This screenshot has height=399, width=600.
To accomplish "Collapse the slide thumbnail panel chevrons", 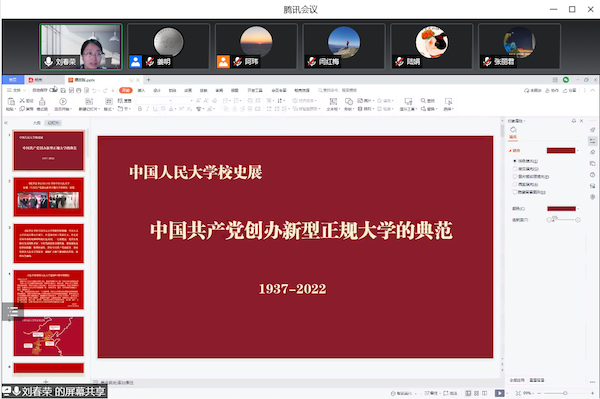I will click(6, 123).
